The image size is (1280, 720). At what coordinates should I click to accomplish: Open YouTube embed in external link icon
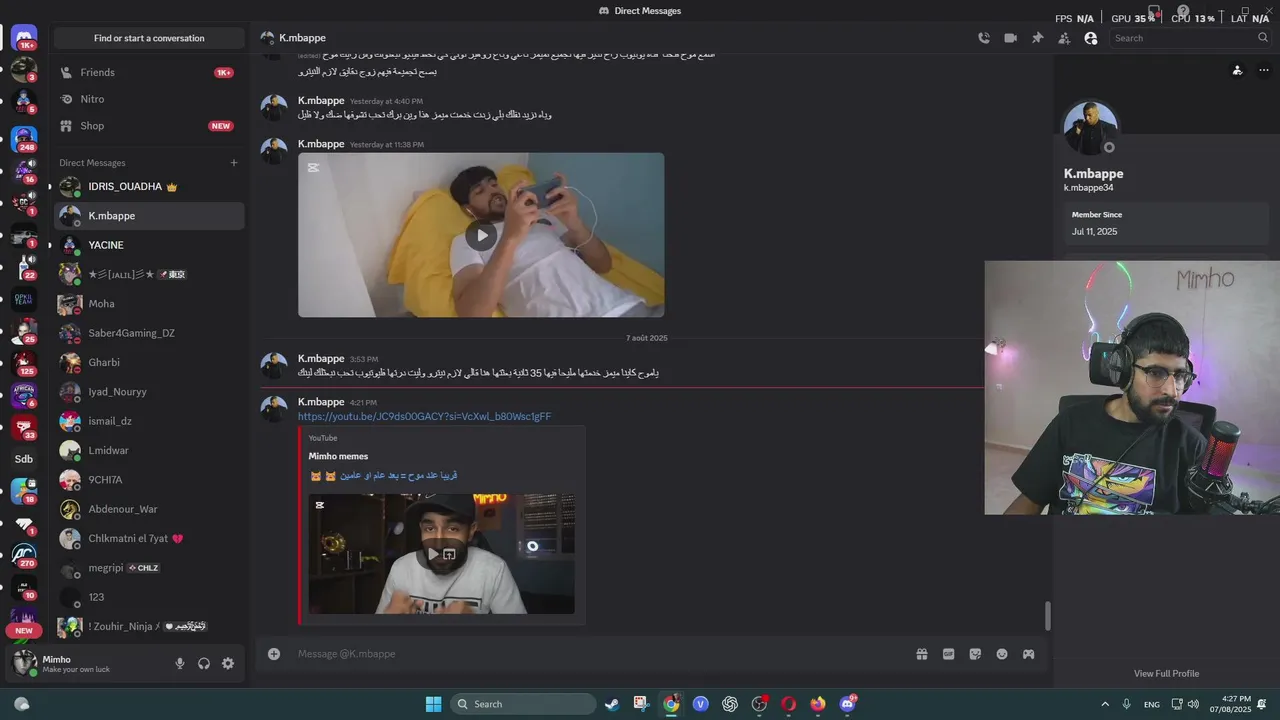[x=449, y=554]
